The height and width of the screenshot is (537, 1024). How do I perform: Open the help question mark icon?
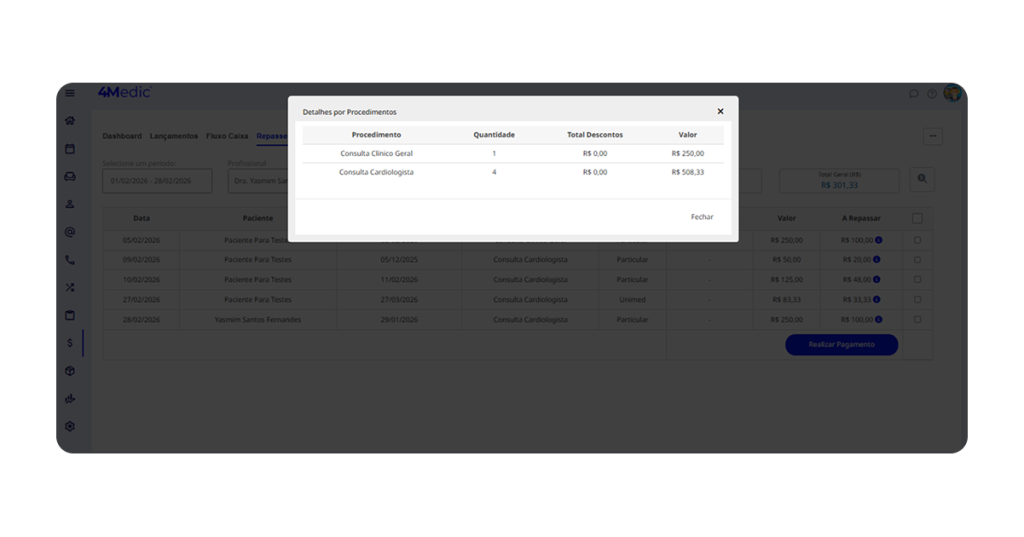click(932, 94)
